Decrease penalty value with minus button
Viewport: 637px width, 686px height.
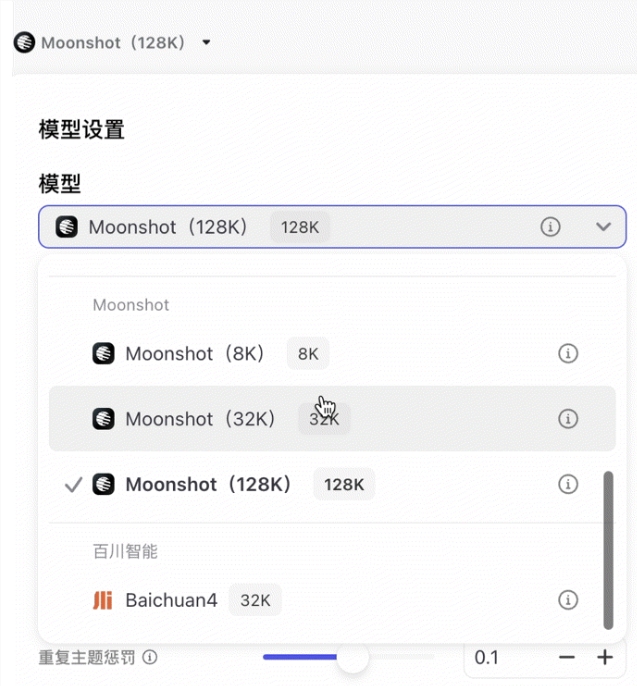click(567, 657)
